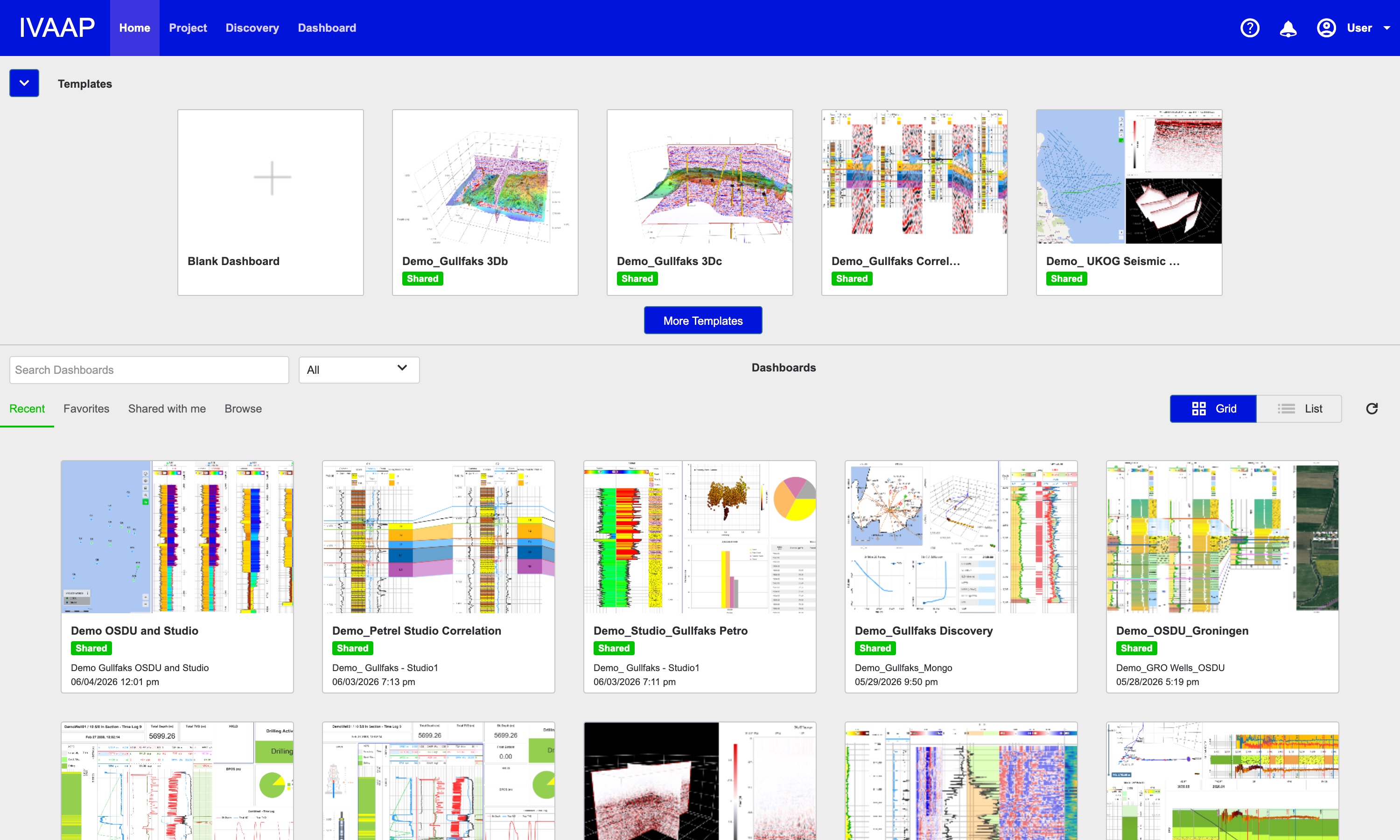This screenshot has height=840, width=1400.
Task: Click the Demo_Gullfaks Discovery title
Action: 924,630
